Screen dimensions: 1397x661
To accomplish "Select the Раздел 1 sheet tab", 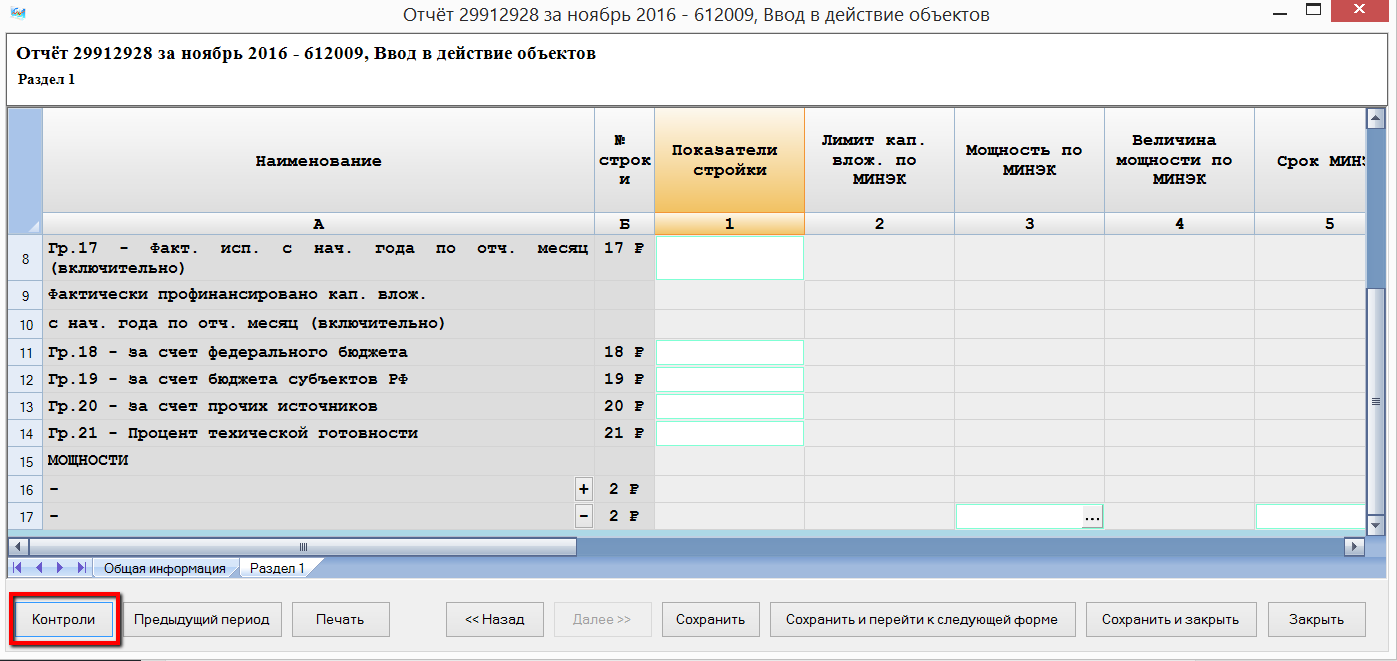I will 277,568.
